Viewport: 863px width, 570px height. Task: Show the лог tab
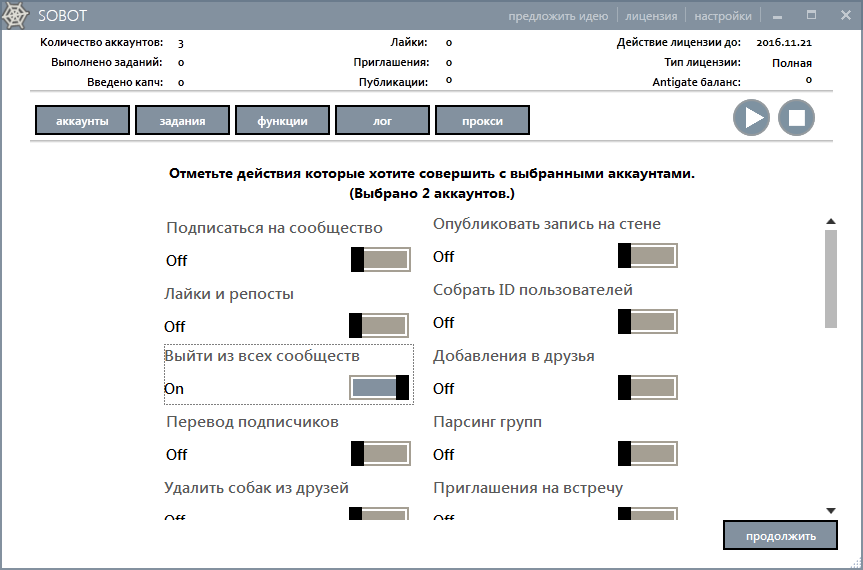pos(383,120)
